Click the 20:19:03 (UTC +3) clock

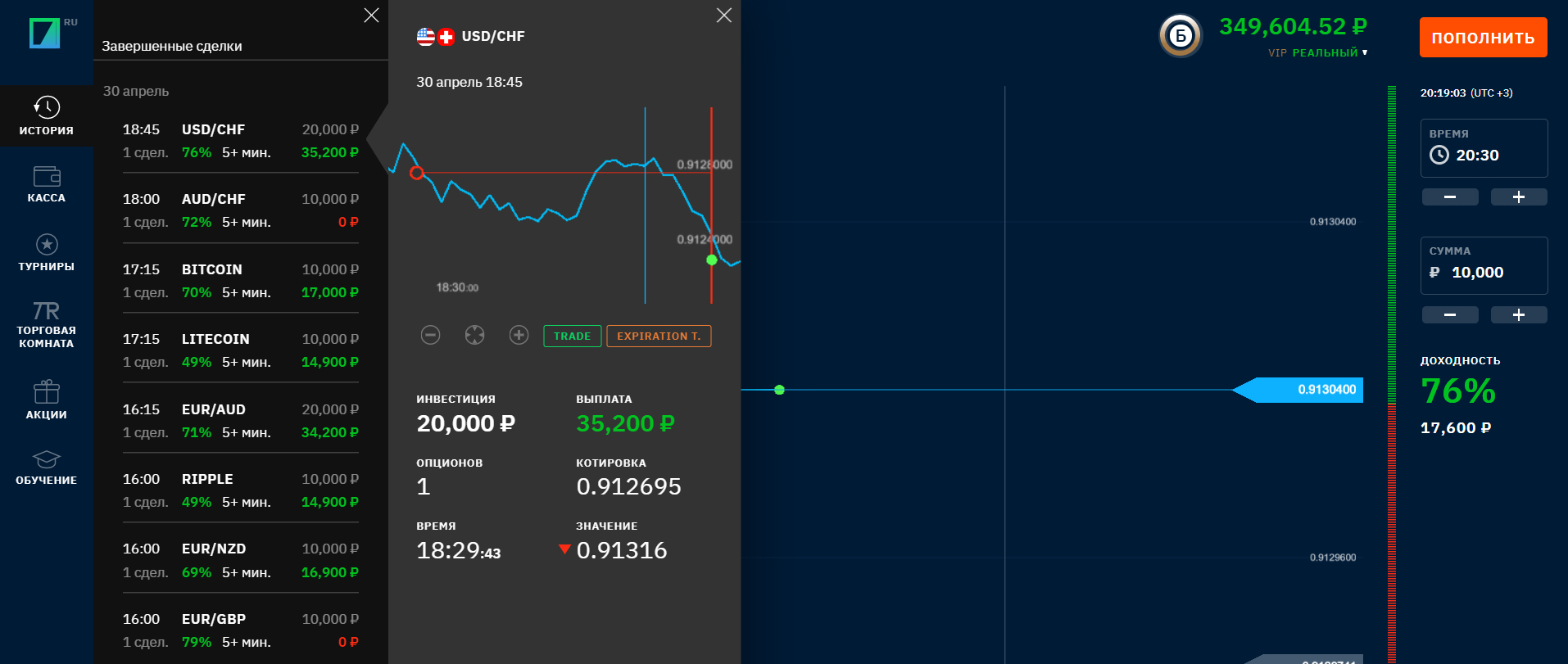[x=1466, y=93]
